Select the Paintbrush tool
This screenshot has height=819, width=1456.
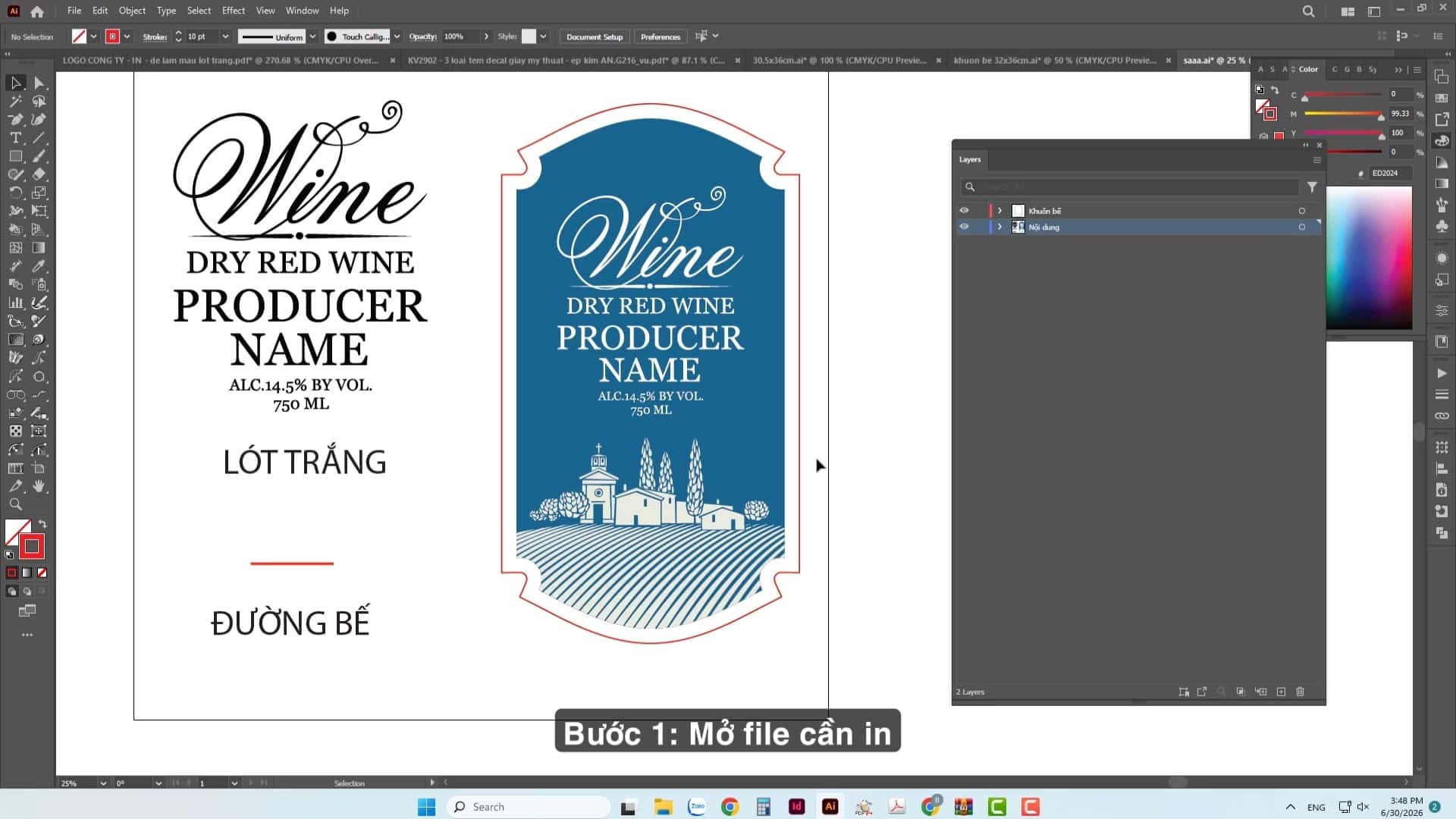[x=39, y=156]
